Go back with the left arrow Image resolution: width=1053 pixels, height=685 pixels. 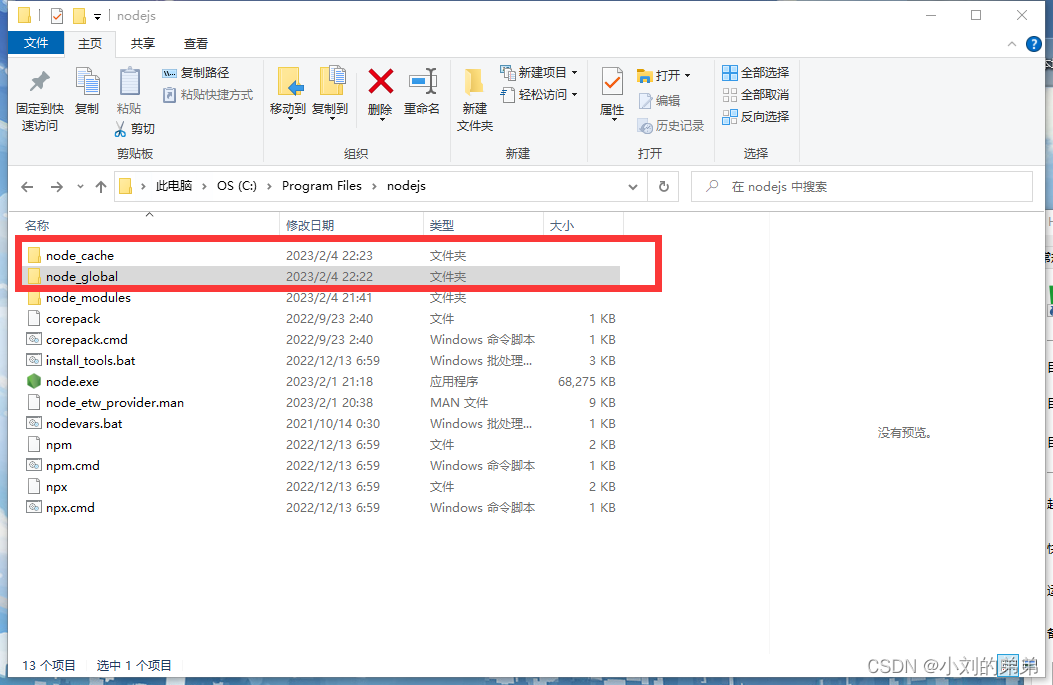click(x=27, y=187)
